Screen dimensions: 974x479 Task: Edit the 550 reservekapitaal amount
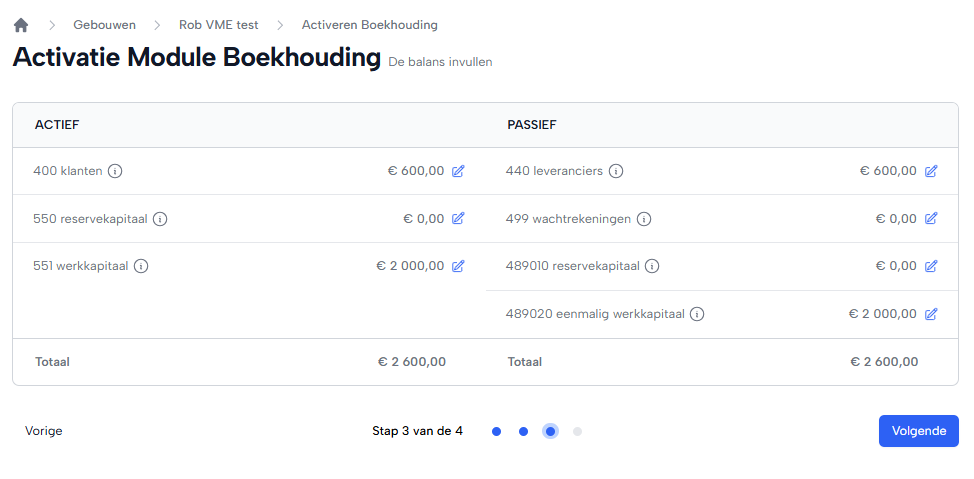[x=458, y=219]
